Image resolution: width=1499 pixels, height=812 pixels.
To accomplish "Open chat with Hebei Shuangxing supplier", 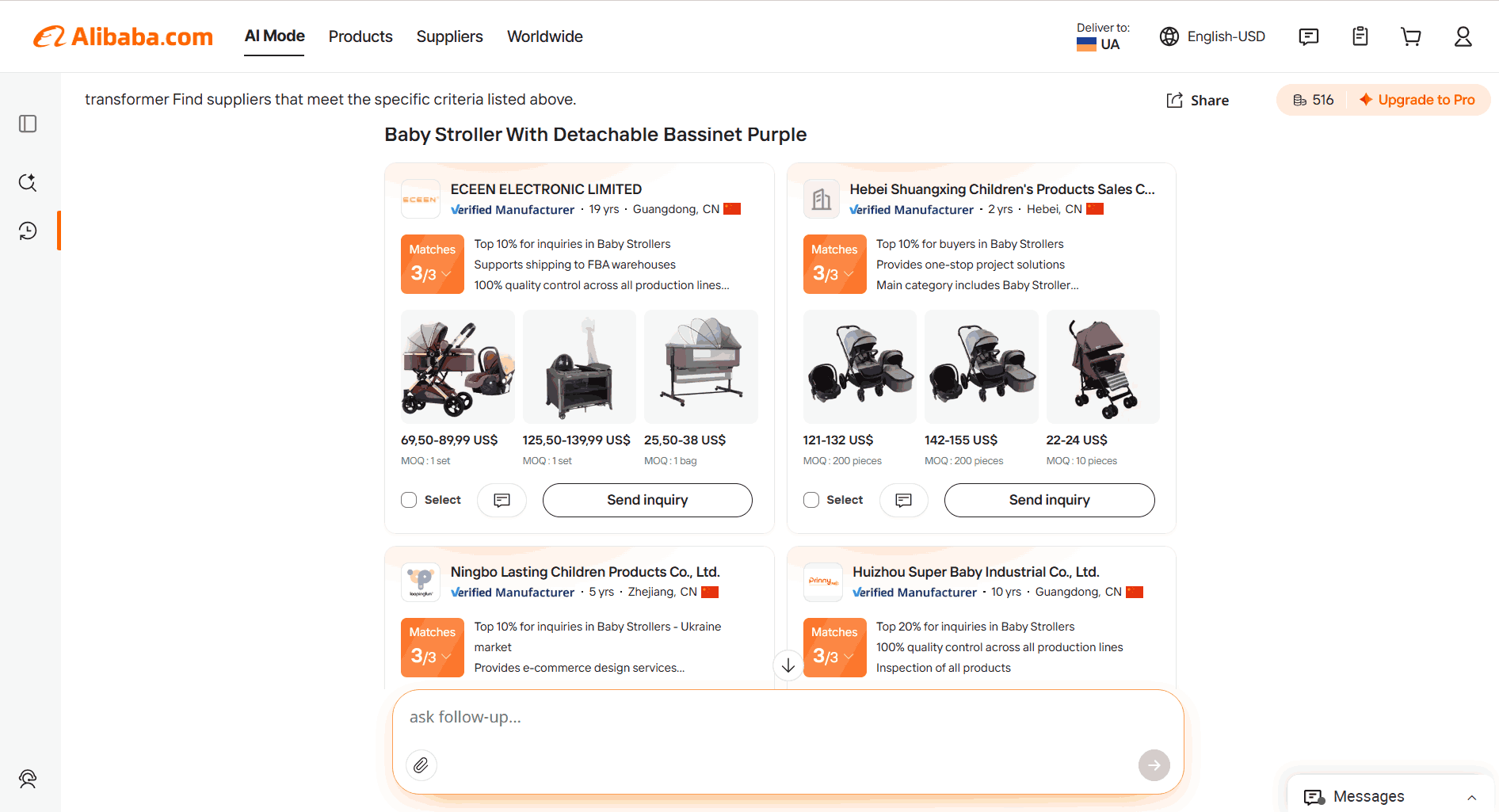I will pos(904,500).
